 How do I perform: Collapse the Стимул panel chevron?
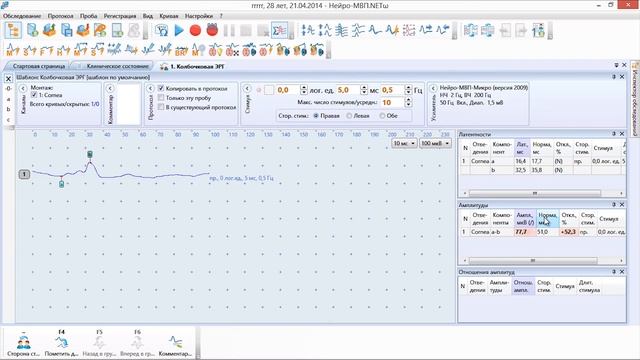point(247,89)
